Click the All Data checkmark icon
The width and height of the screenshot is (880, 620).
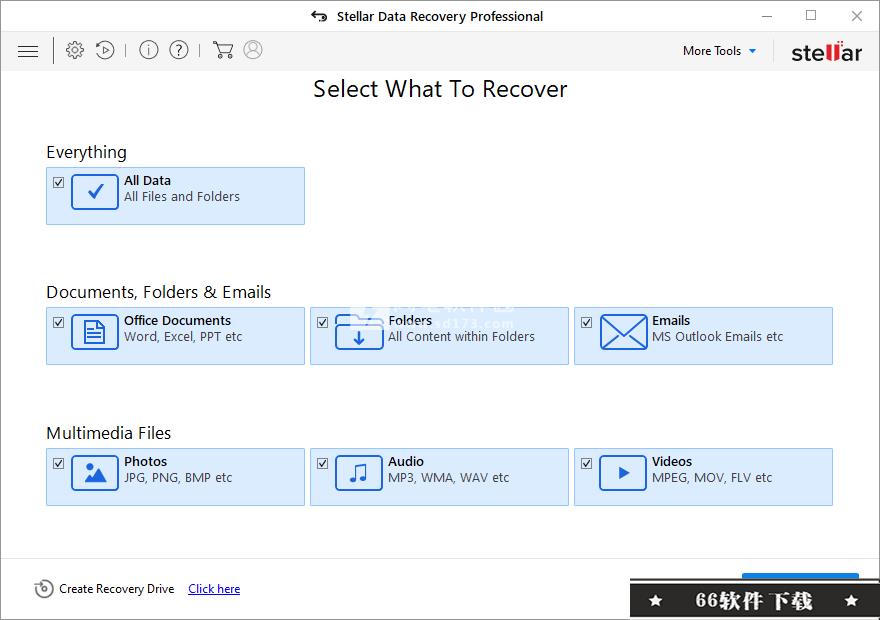[95, 192]
